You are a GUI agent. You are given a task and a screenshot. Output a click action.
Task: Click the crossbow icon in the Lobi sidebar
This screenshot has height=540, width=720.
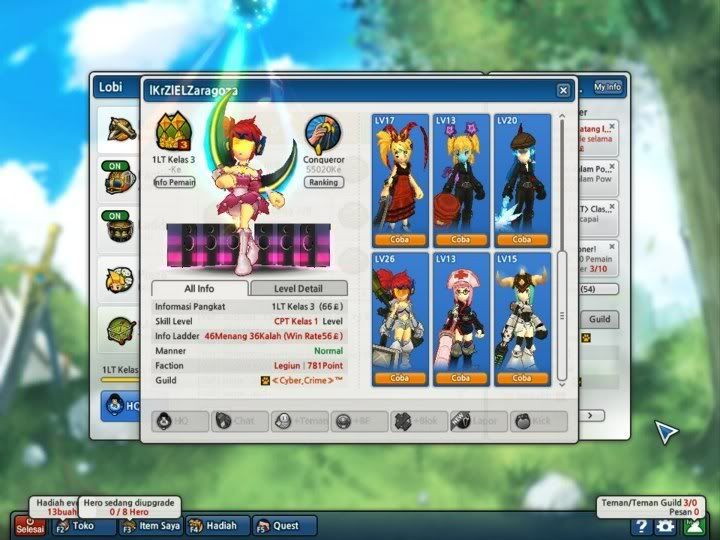click(122, 129)
